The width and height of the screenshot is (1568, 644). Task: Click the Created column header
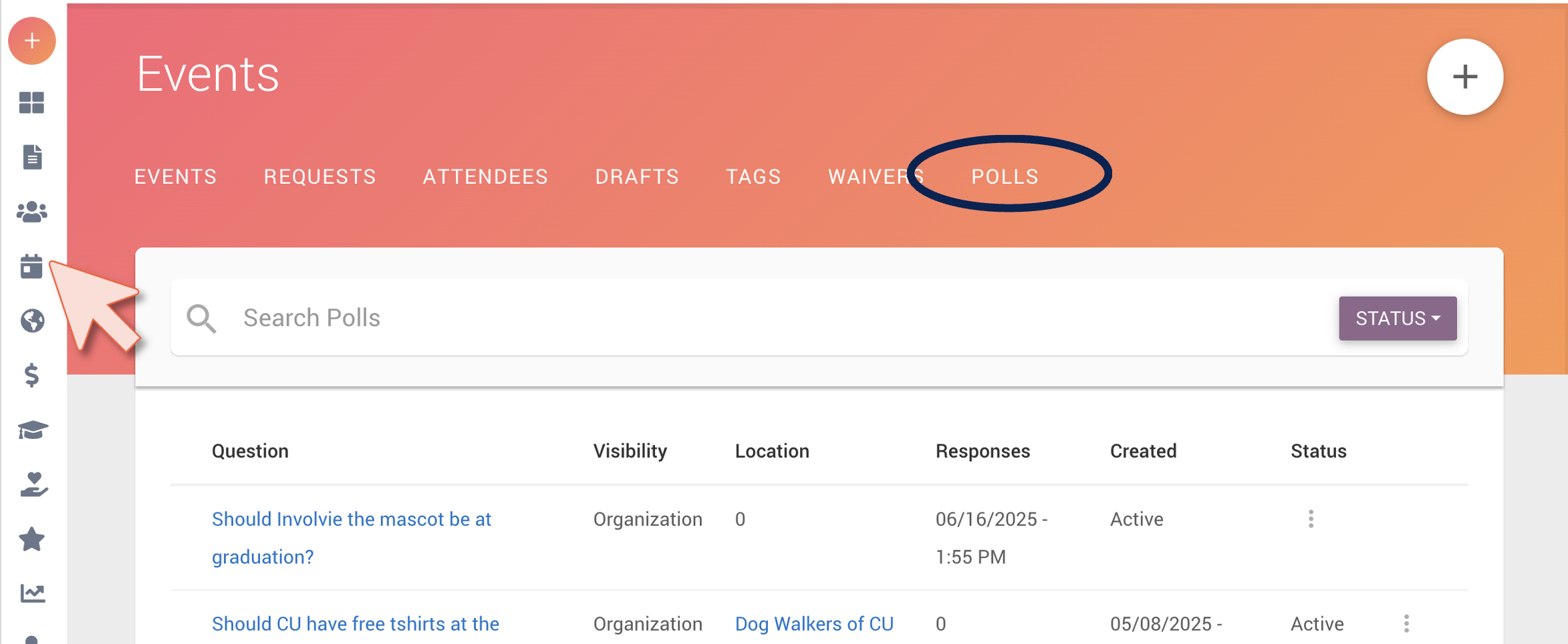[1143, 451]
